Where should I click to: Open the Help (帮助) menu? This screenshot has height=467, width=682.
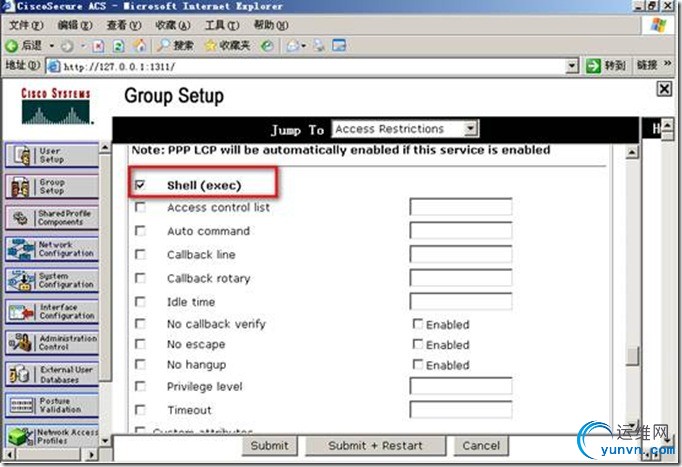(x=271, y=25)
